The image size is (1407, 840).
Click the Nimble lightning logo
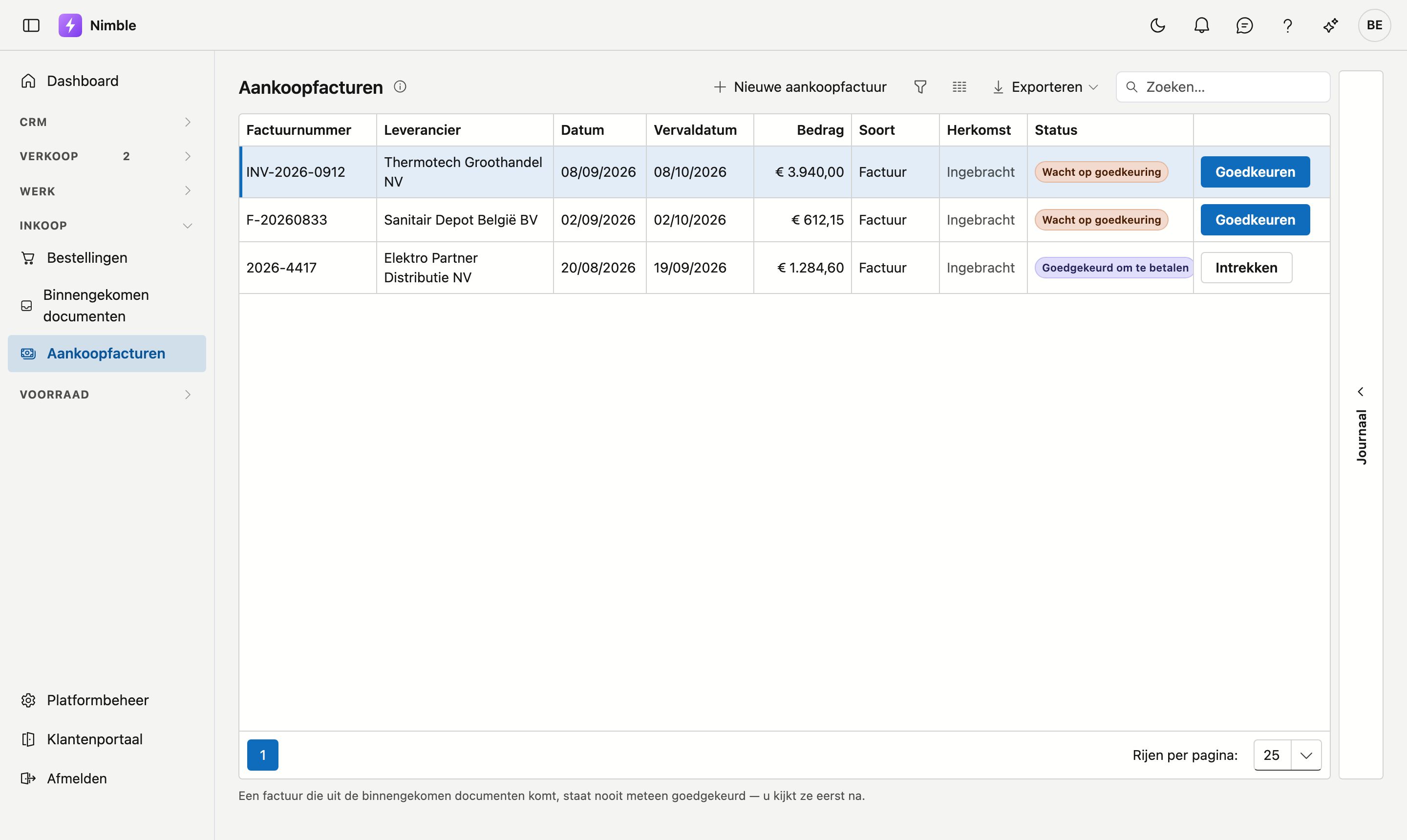70,25
